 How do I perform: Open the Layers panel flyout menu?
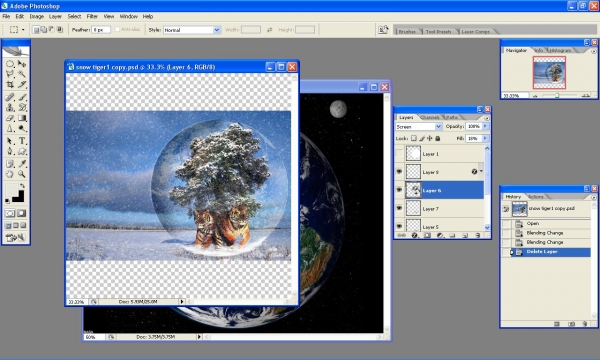coord(487,118)
